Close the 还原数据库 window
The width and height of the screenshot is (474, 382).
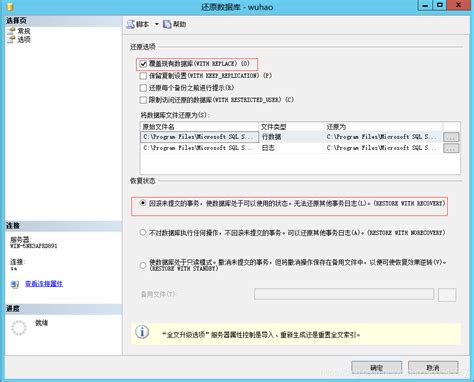459,5
